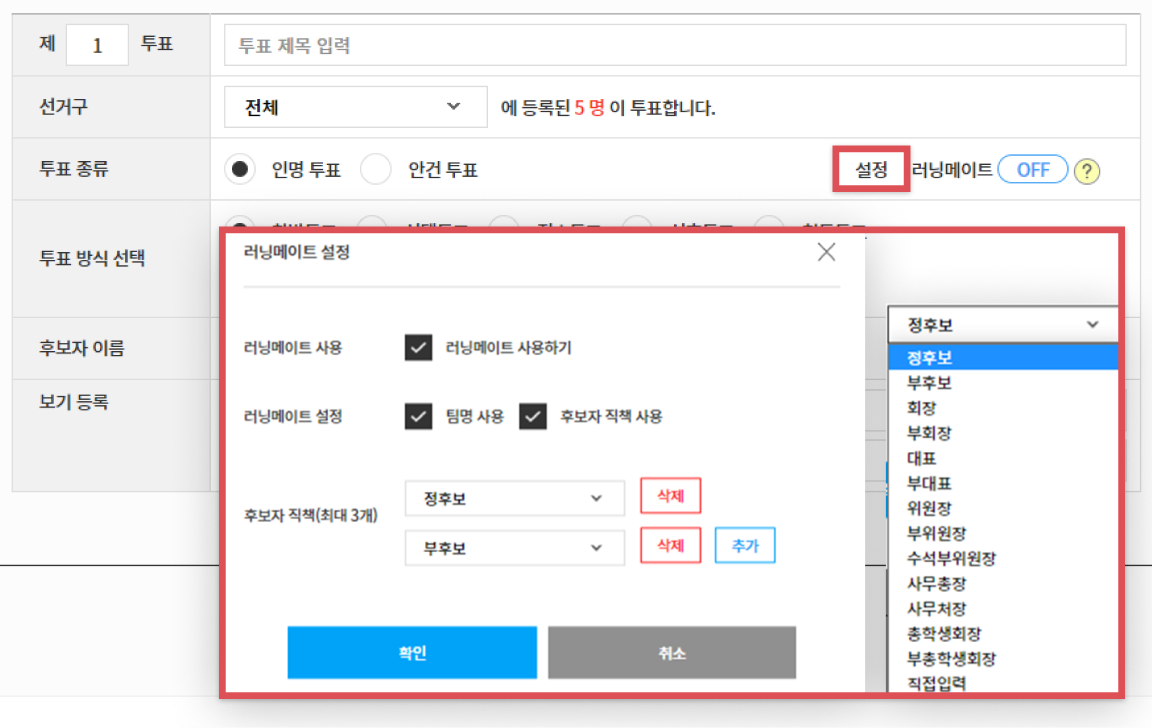This screenshot has height=728, width=1152.
Task: Open the 선거구 전체 dropdown
Action: pyautogui.click(x=342, y=107)
